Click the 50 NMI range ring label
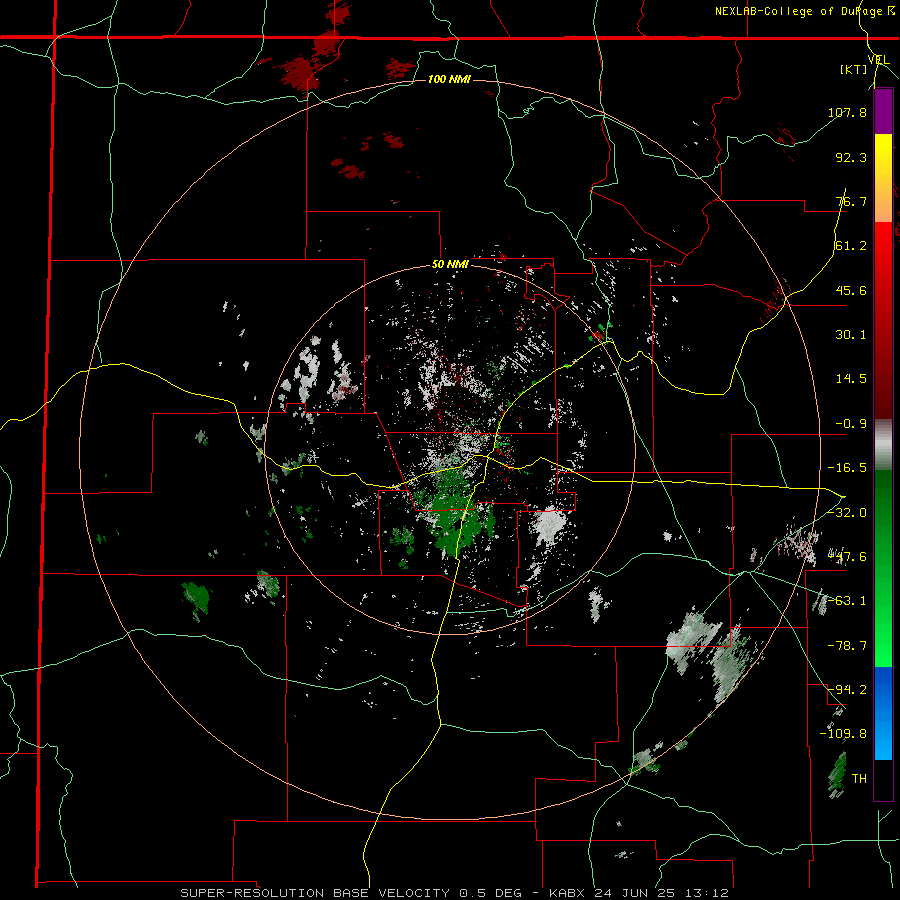 [x=451, y=265]
